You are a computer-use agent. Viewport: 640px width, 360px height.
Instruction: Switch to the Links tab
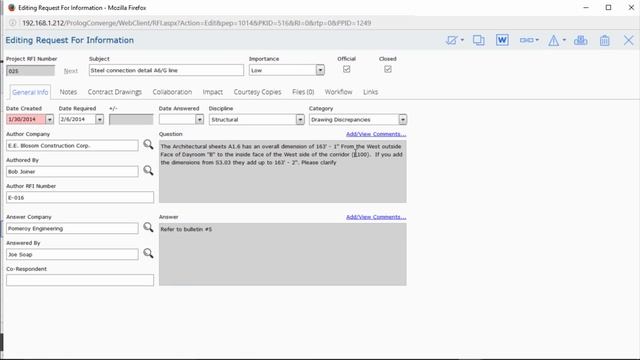[x=371, y=92]
